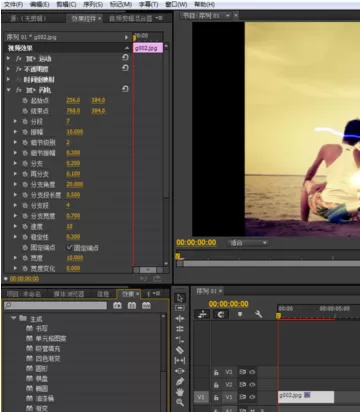Click the 细节振幅 value 0.200
Viewport: 360px width, 412px height.
pyautogui.click(x=73, y=153)
